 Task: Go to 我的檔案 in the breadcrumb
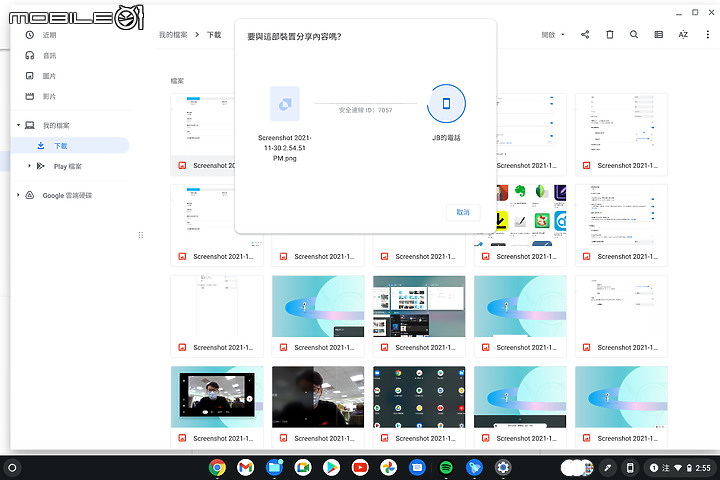173,34
